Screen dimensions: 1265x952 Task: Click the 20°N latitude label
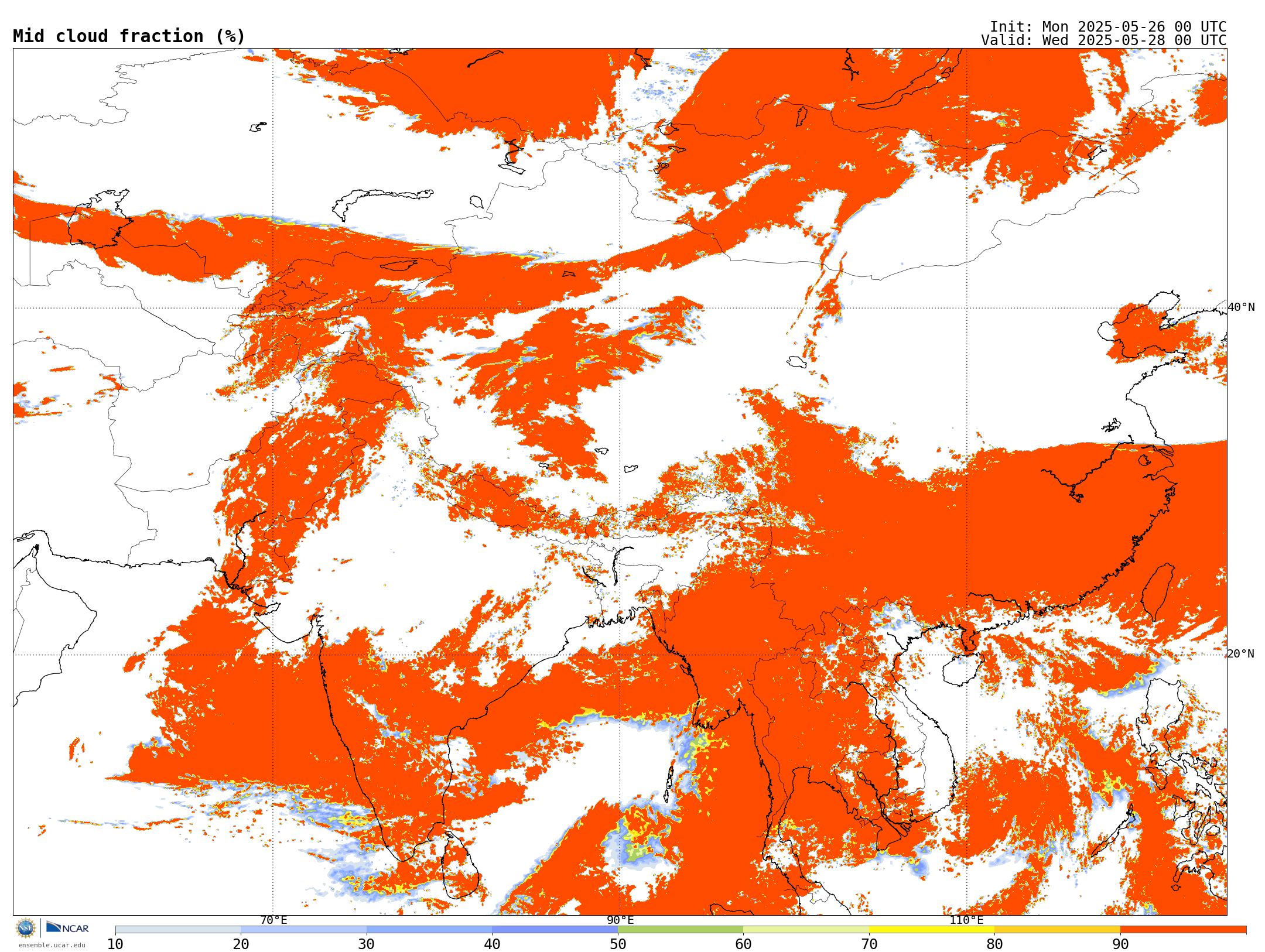[x=1241, y=654]
